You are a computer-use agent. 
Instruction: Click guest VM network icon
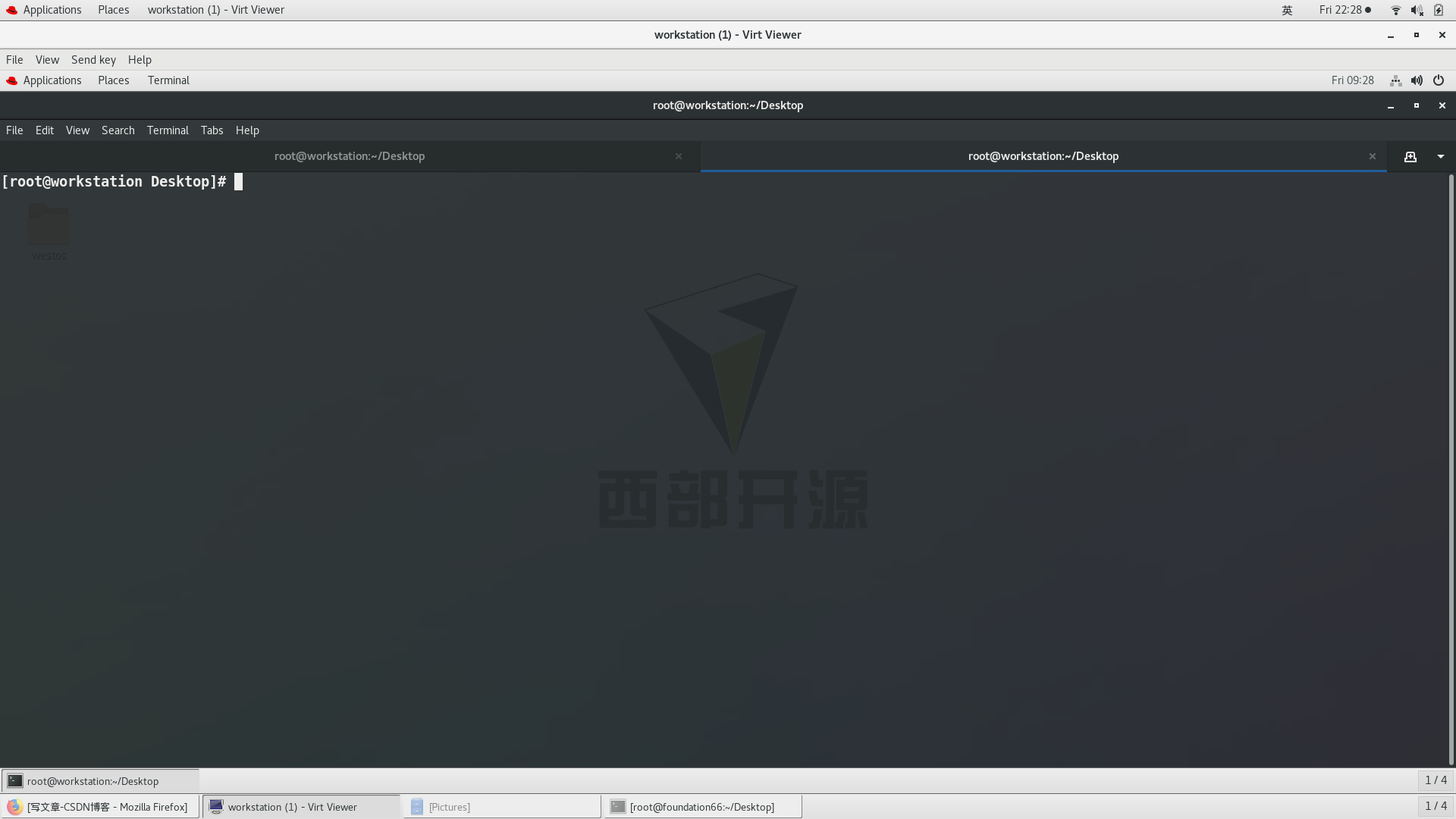[x=1395, y=80]
